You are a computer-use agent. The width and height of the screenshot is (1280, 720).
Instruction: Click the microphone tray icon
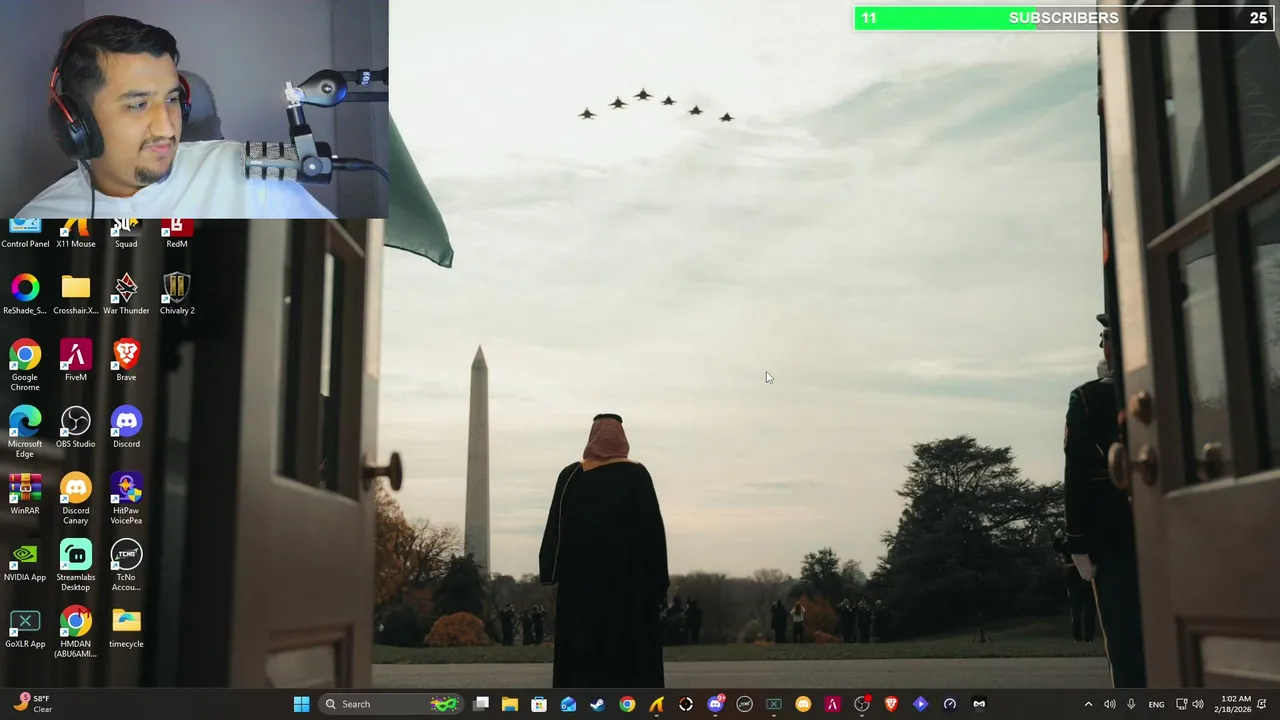point(1131,704)
